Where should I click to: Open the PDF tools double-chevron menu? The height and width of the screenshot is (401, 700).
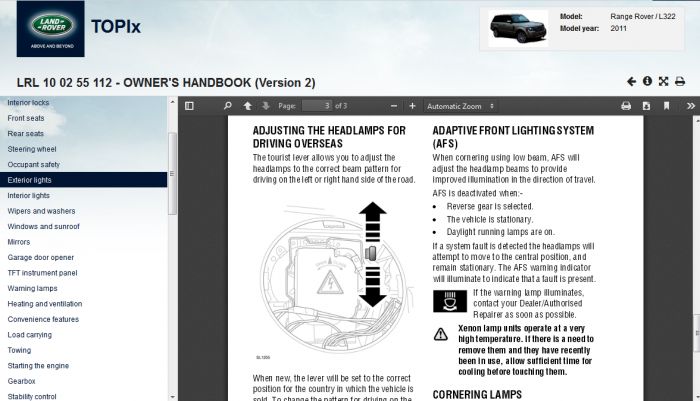click(x=691, y=106)
